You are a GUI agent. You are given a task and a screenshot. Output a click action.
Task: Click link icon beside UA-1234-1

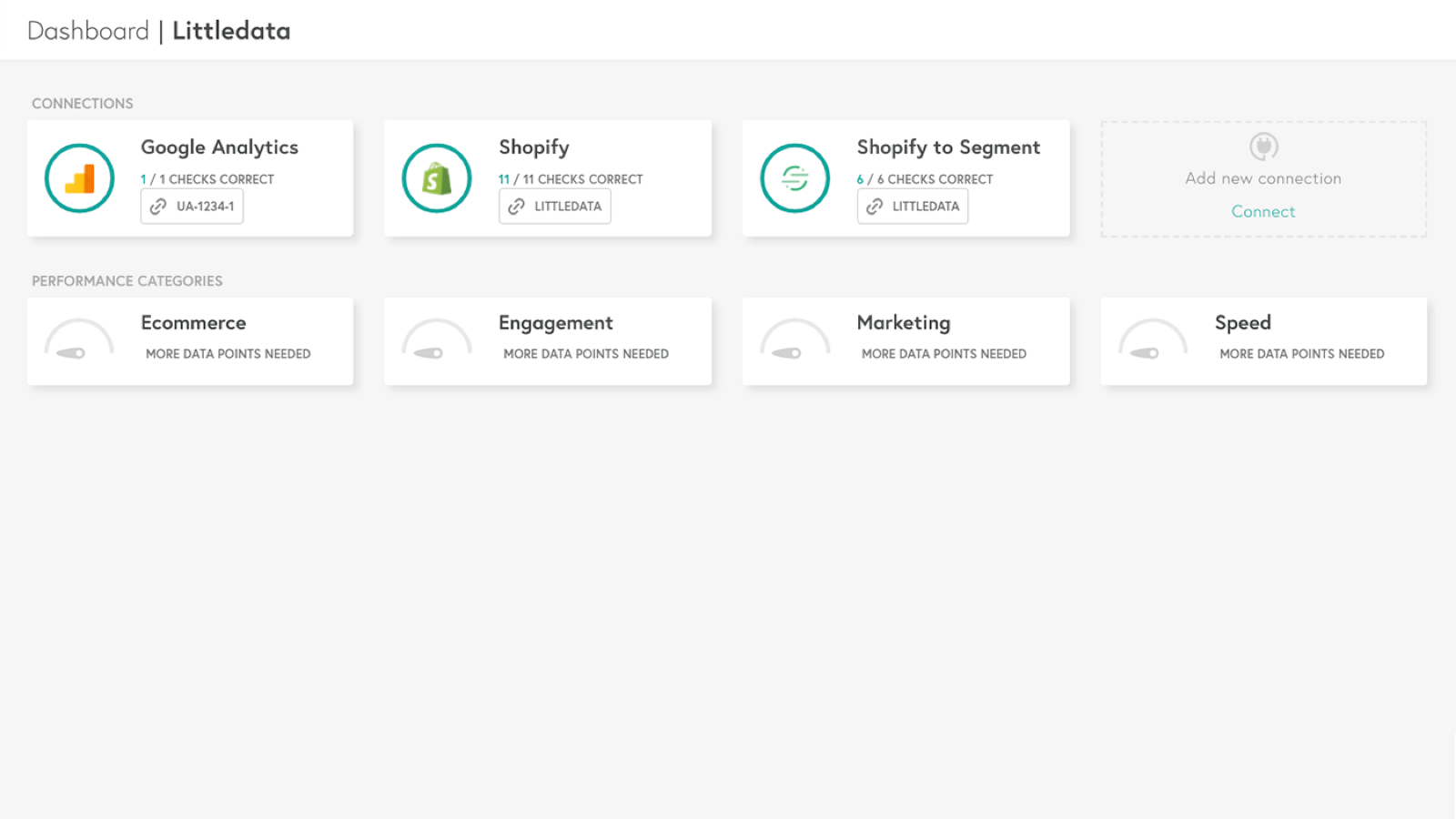[x=158, y=207]
